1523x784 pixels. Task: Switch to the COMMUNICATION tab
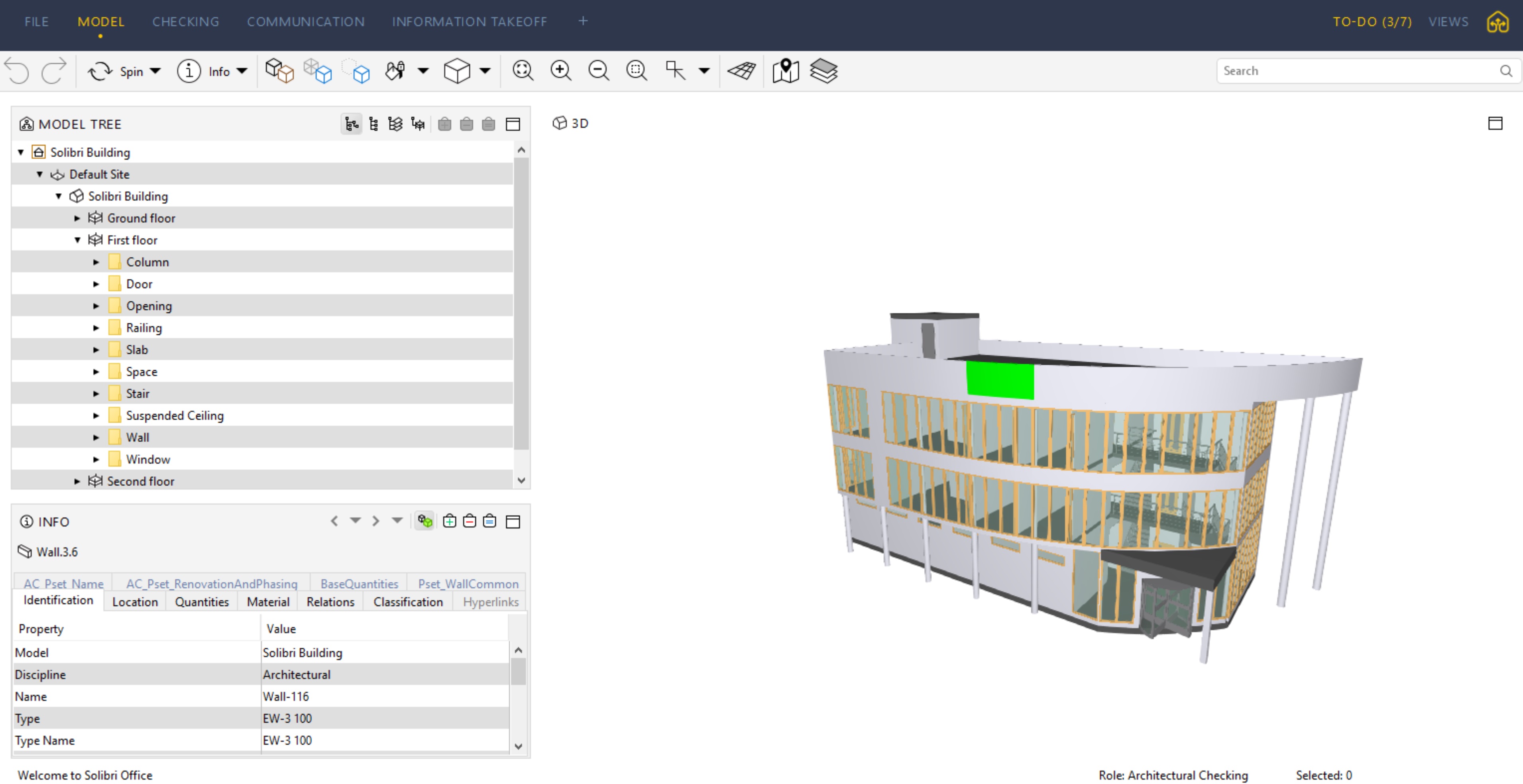[x=306, y=22]
